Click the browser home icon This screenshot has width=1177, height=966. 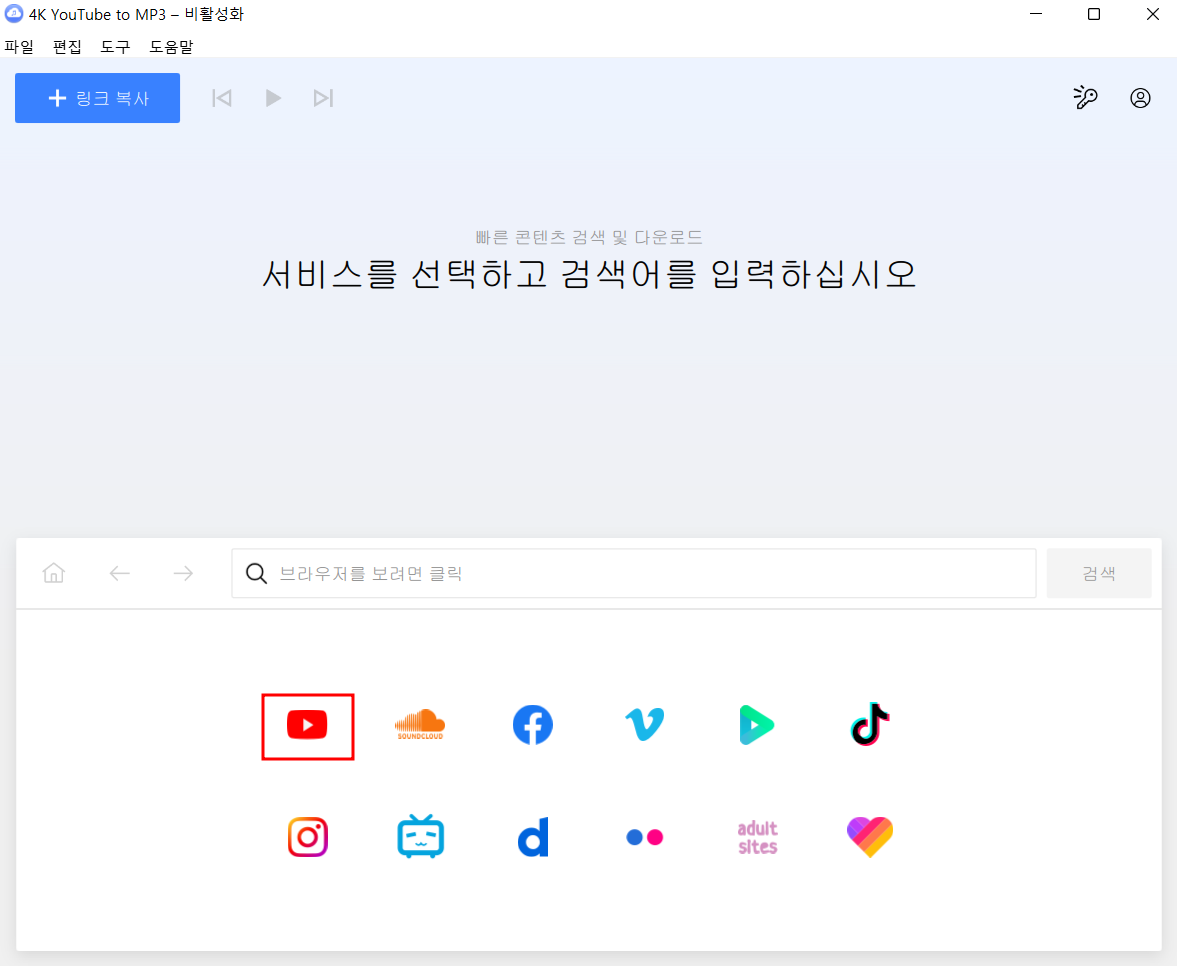53,573
